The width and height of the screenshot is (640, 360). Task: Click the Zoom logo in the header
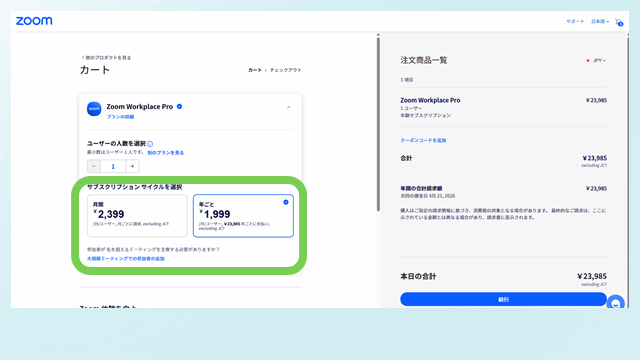pyautogui.click(x=34, y=21)
